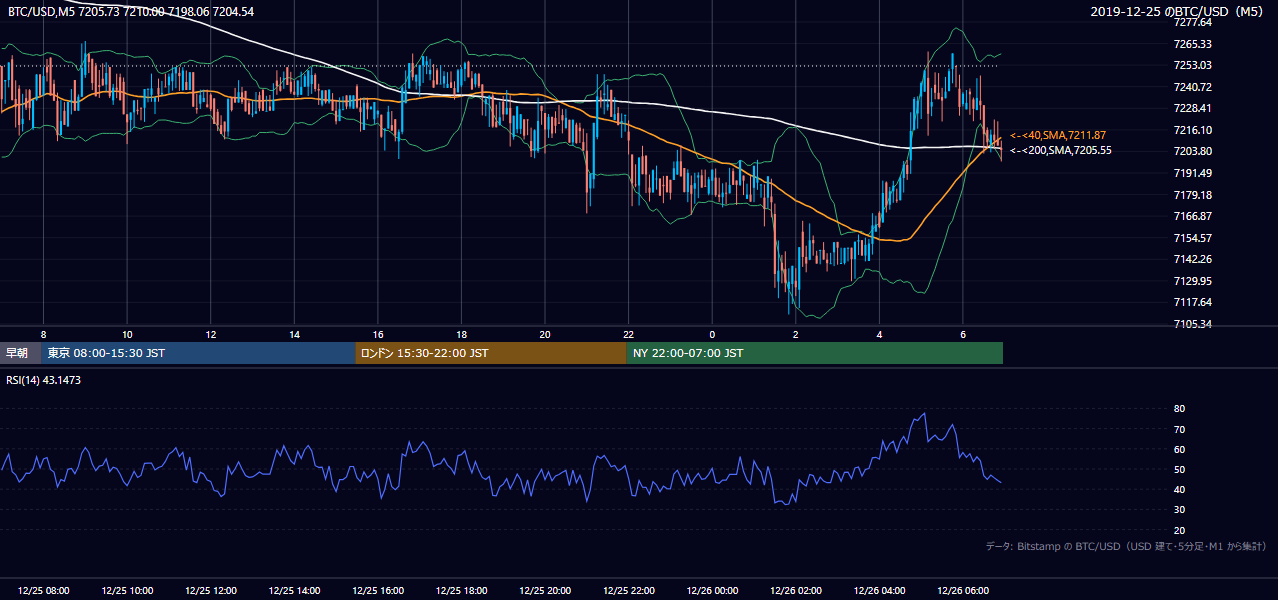
Task: Click price axis label 7265.33
Action: tap(1192, 44)
